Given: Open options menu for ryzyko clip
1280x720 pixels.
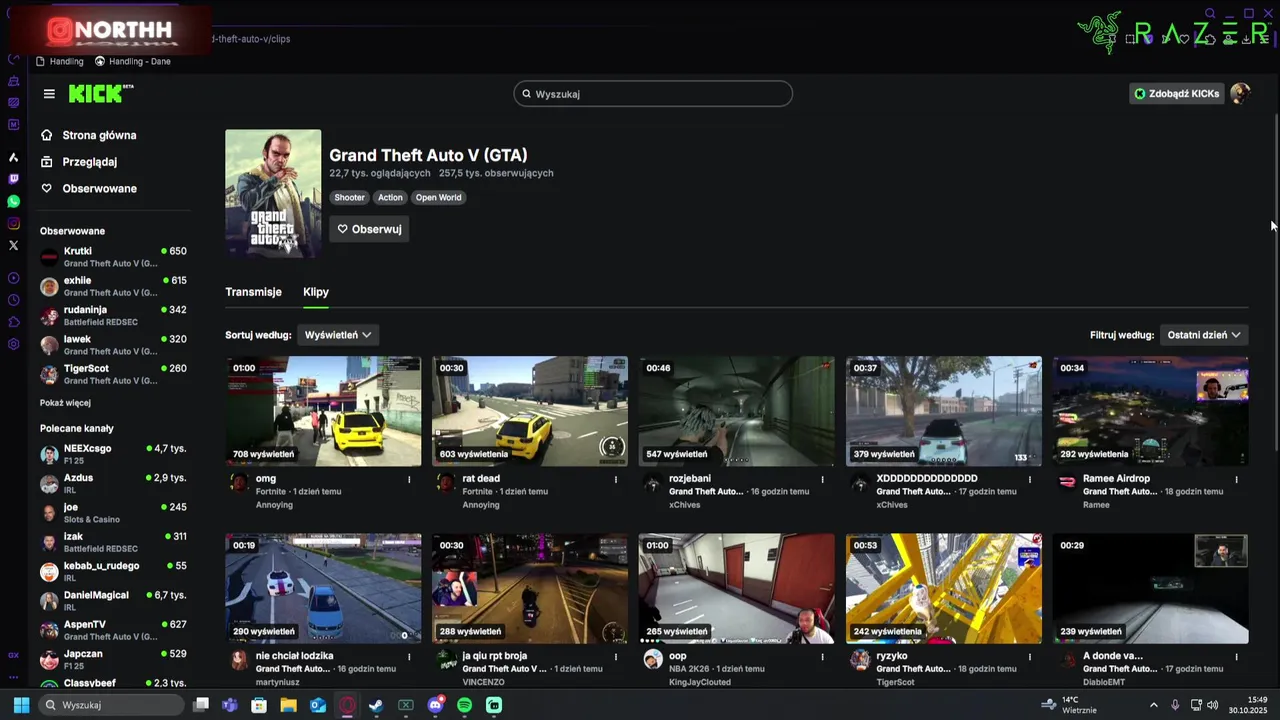Looking at the screenshot, I should click(1030, 657).
